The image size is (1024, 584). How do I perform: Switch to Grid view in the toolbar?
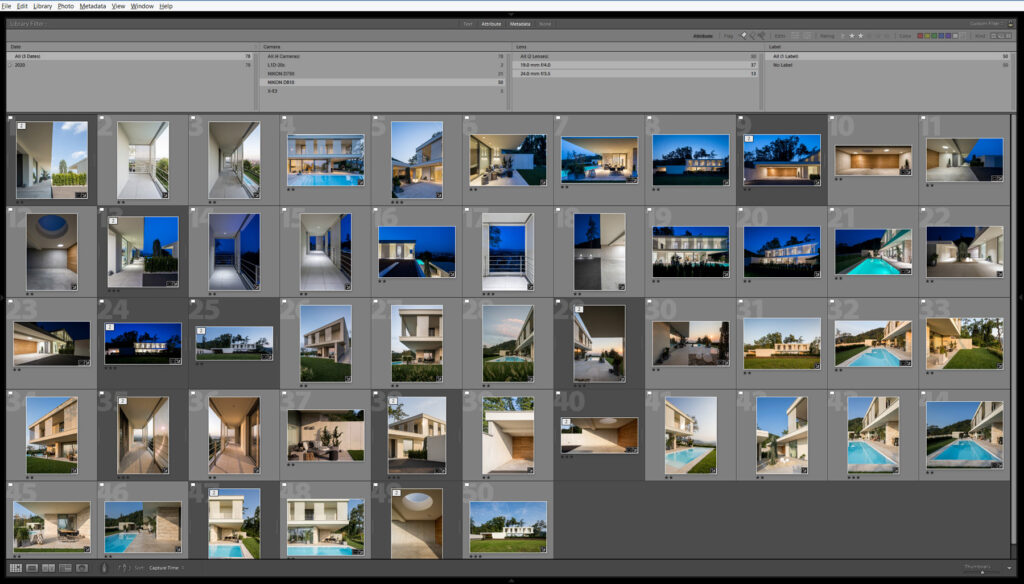point(15,568)
